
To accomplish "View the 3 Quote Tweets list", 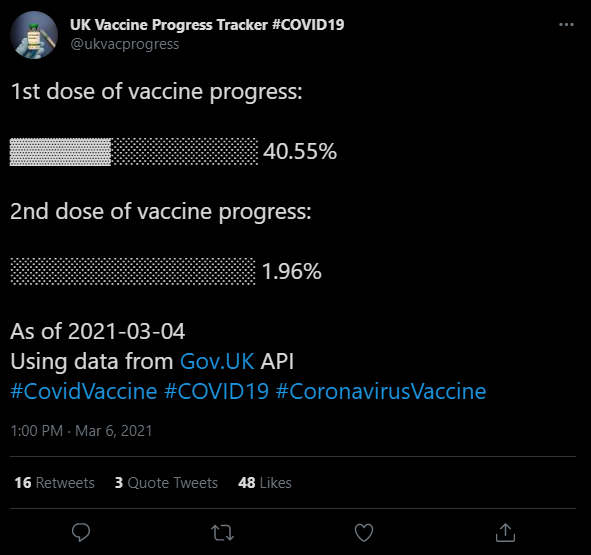I will click(166, 483).
